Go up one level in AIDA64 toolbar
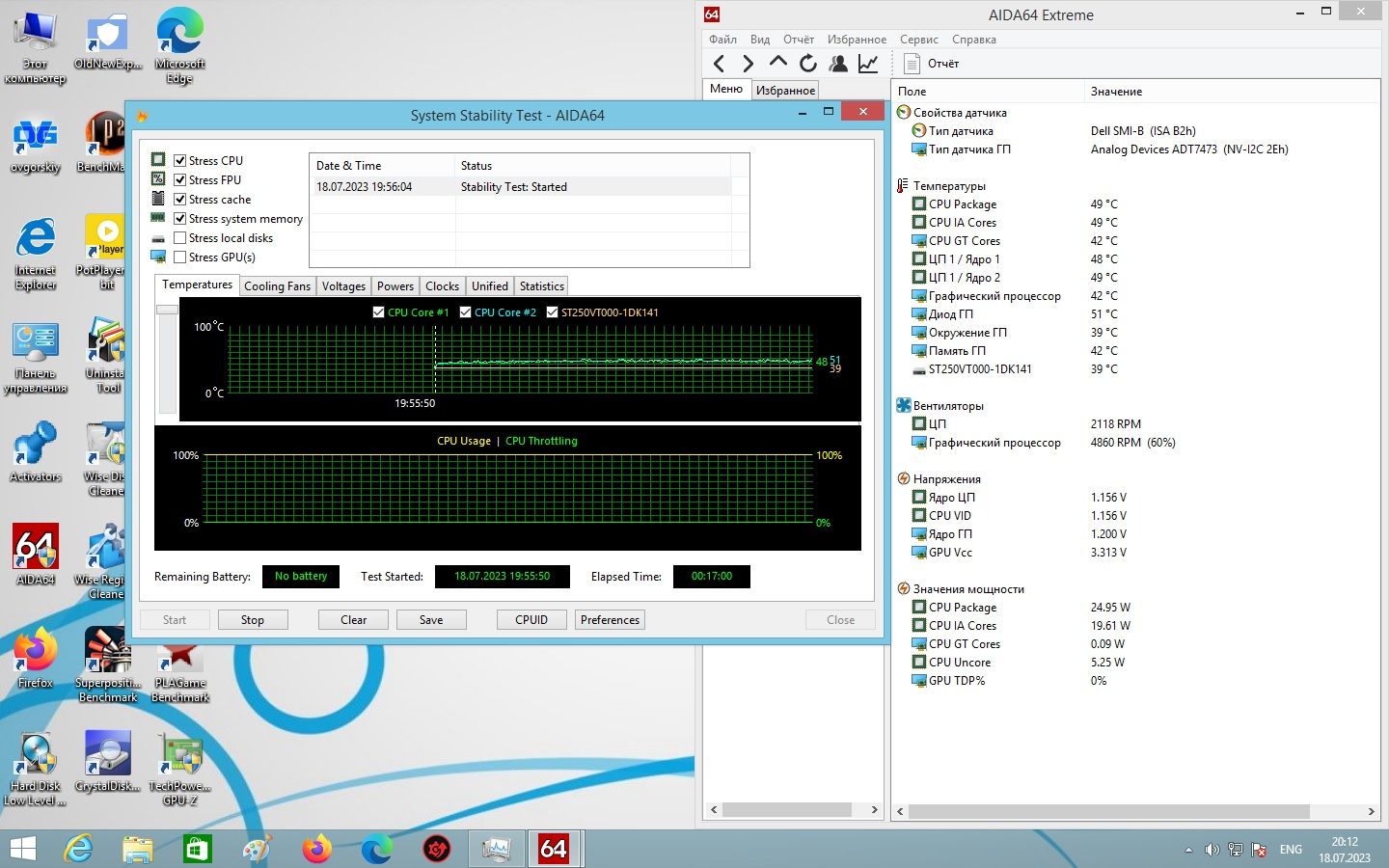The width and height of the screenshot is (1389, 868). pos(778,63)
